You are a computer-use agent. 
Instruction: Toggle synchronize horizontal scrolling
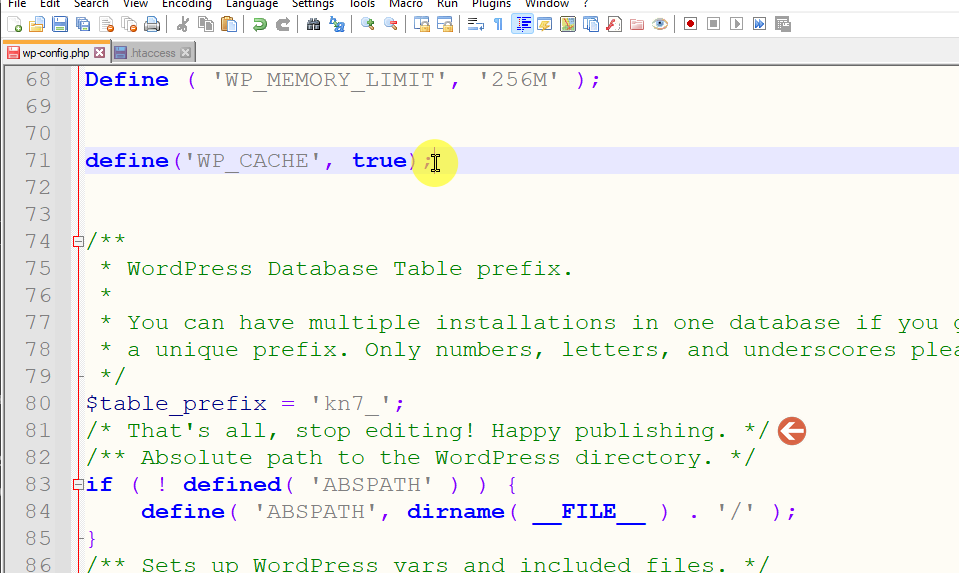pos(445,24)
